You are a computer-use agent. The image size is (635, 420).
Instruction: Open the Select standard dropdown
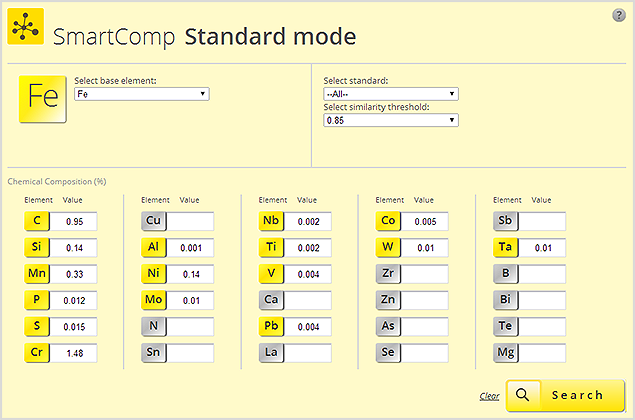(391, 94)
